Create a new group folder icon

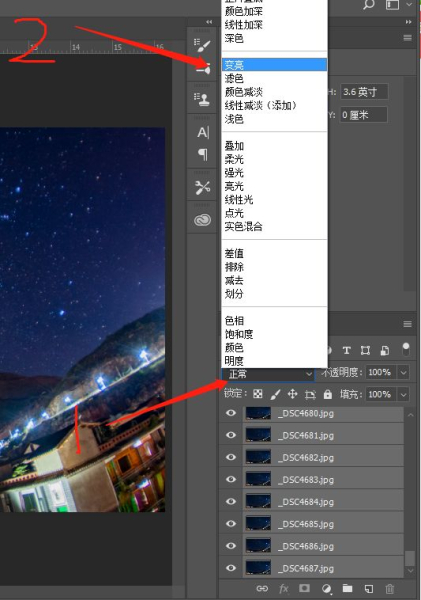348,588
